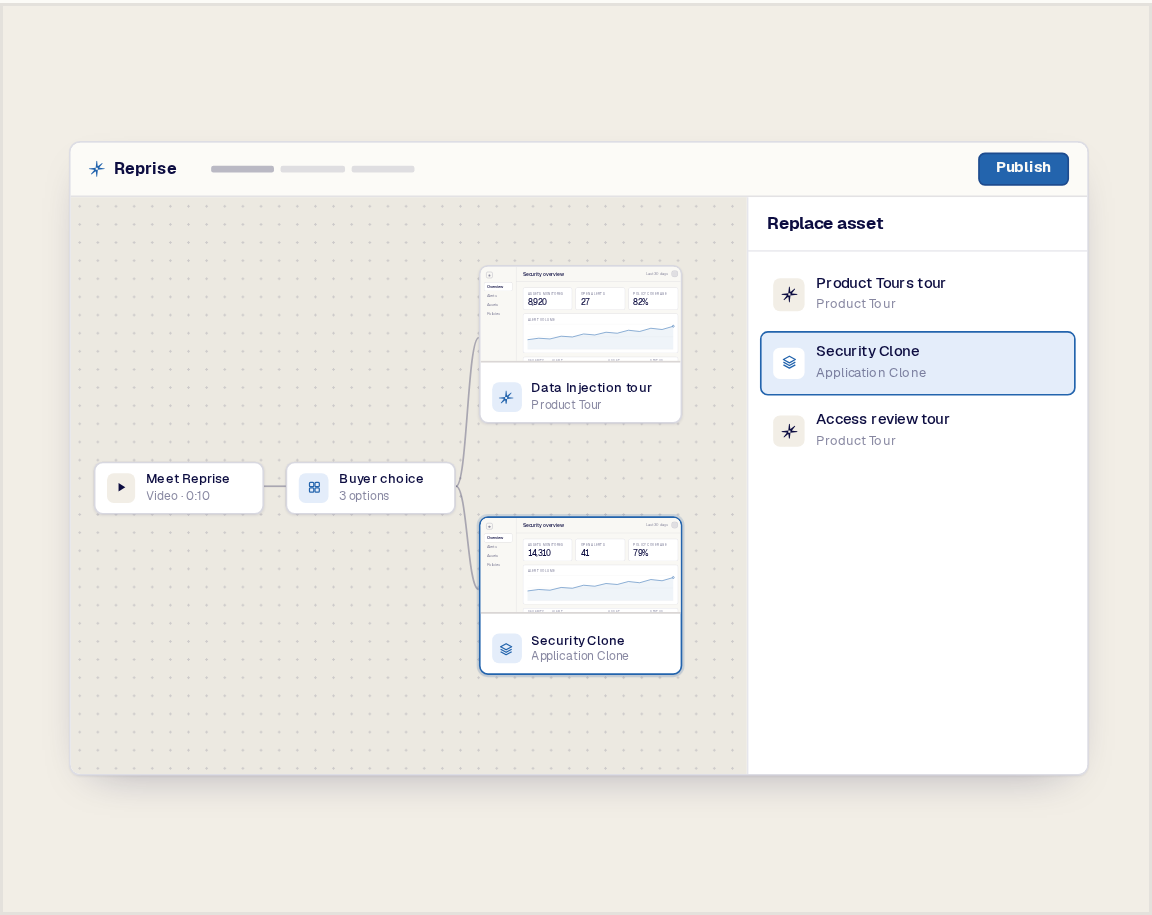The image size is (1152, 915).
Task: Click the Reprise brand name
Action: tap(145, 168)
